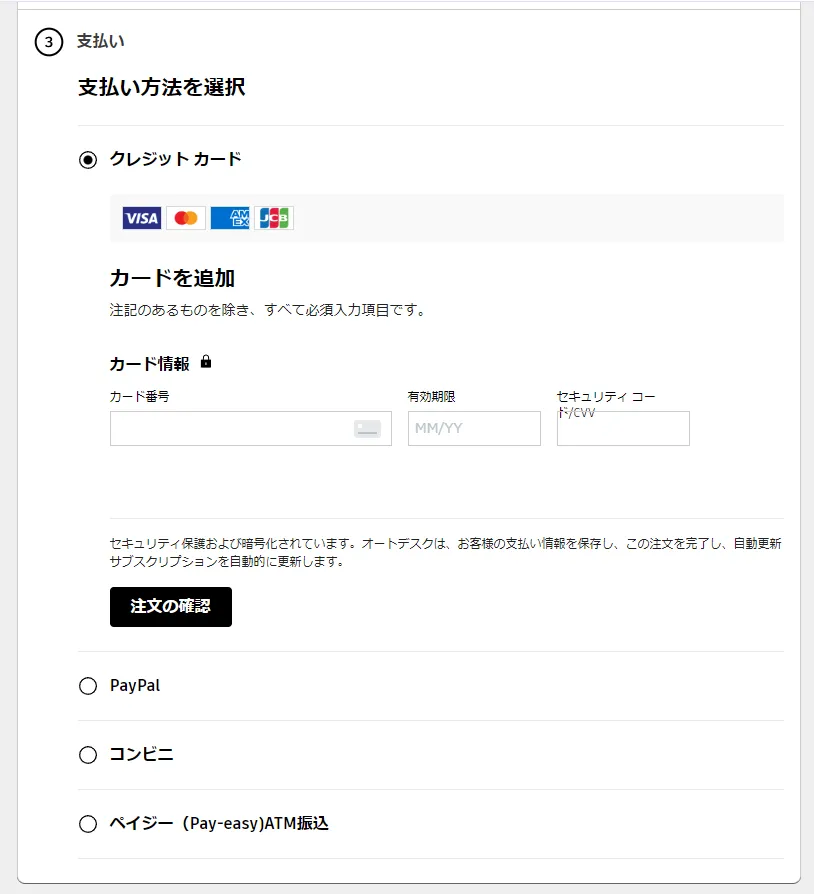This screenshot has height=894, width=814.
Task: Click the American Express logo
Action: 230,218
